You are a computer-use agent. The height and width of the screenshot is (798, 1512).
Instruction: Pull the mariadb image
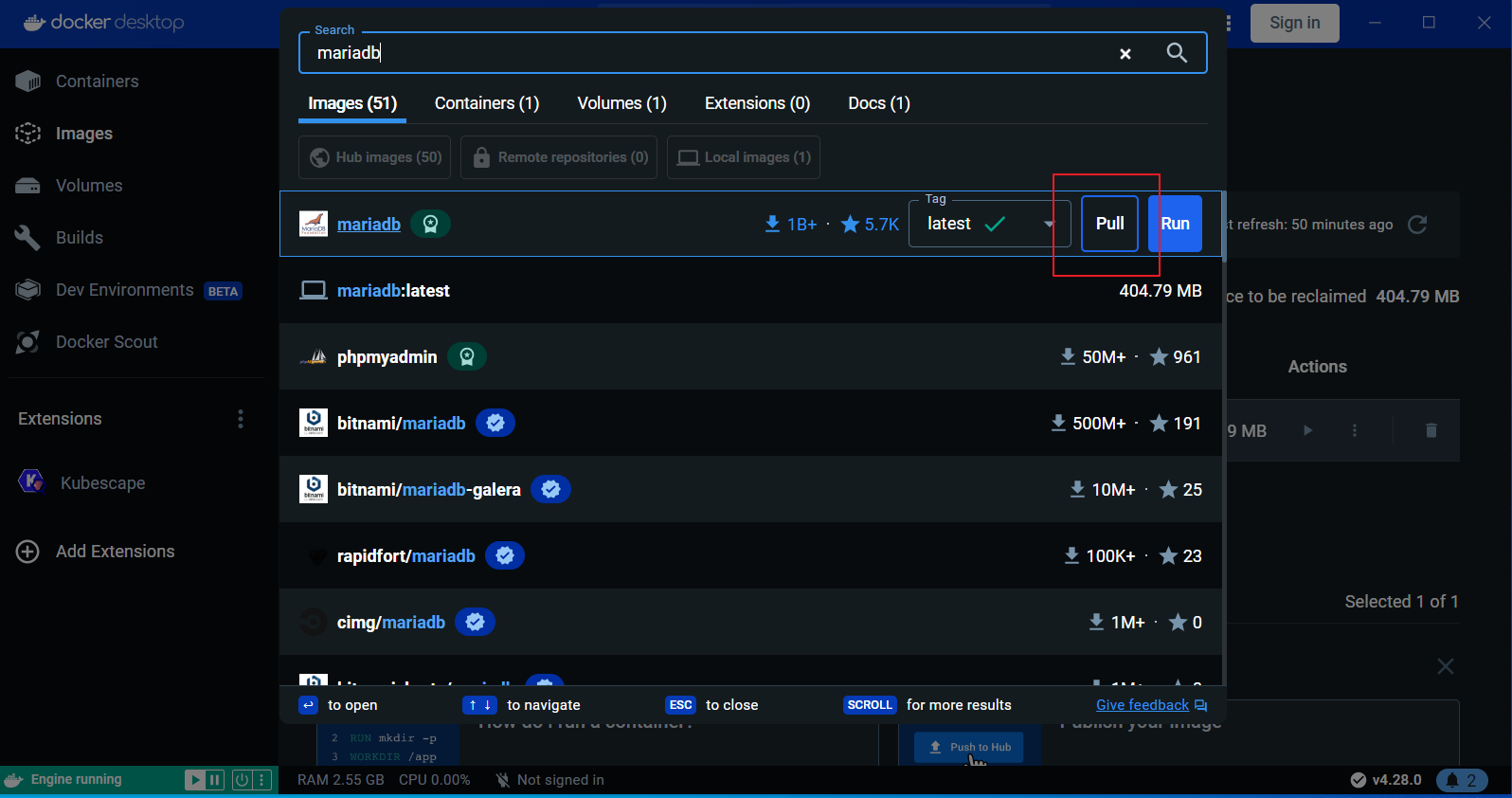tap(1109, 224)
